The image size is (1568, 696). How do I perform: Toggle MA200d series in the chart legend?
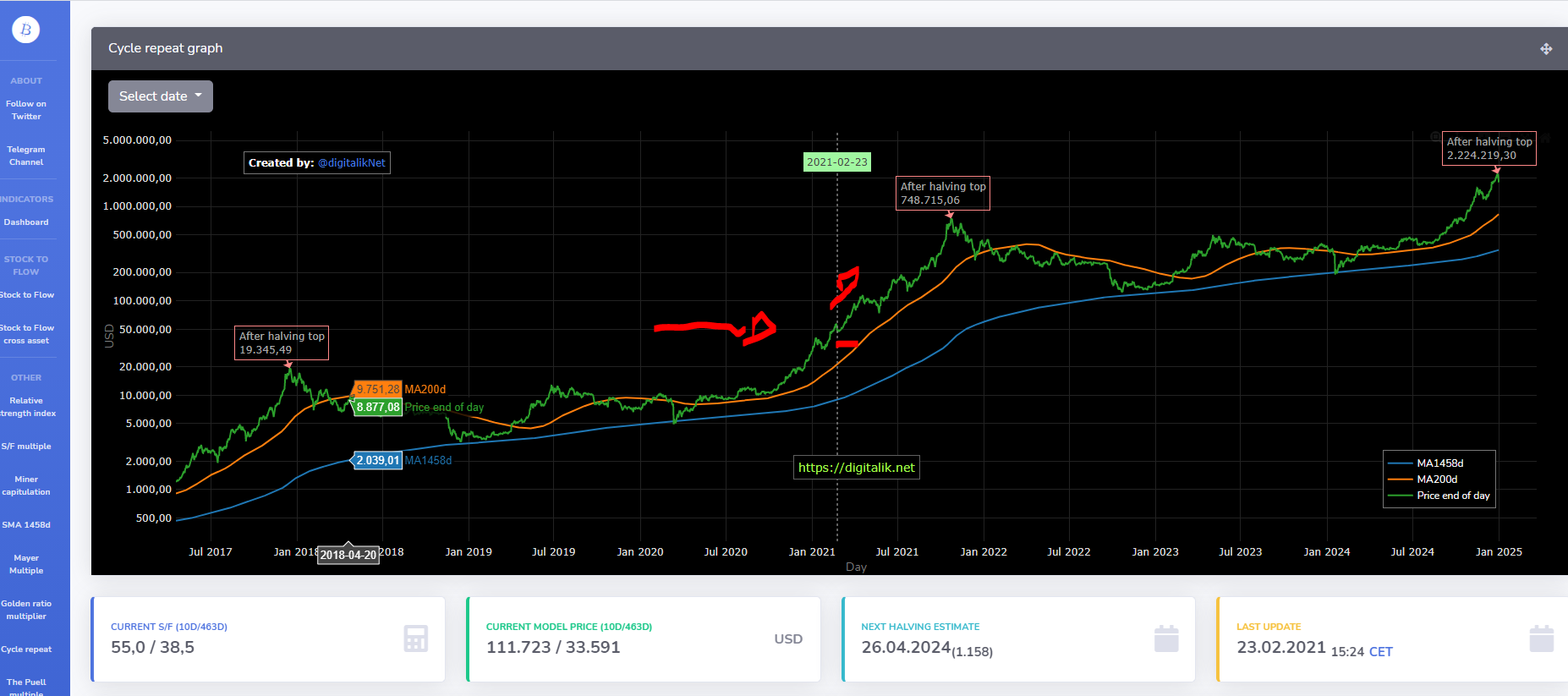1436,480
